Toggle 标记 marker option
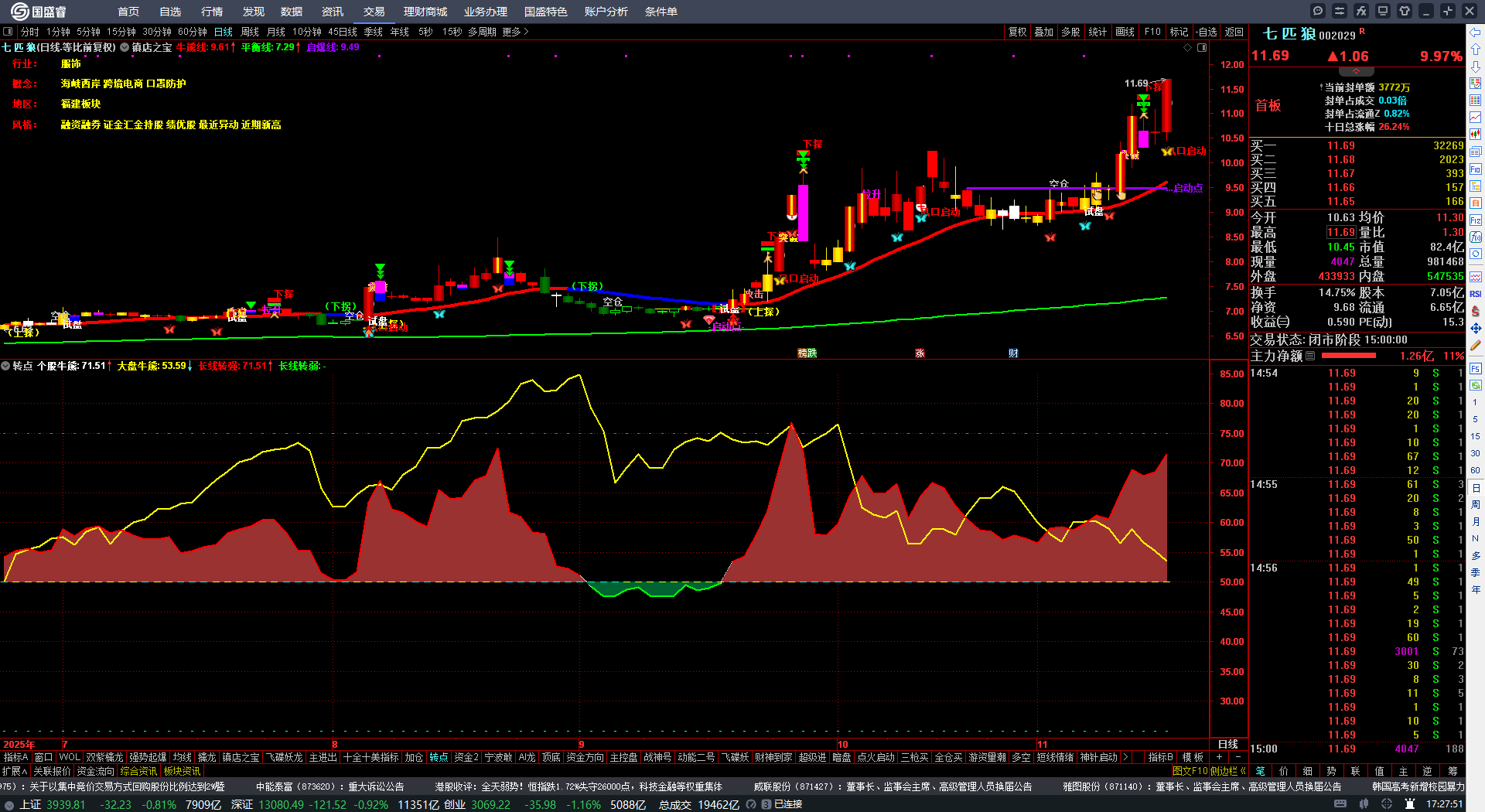This screenshot has width=1485, height=812. (x=1179, y=32)
